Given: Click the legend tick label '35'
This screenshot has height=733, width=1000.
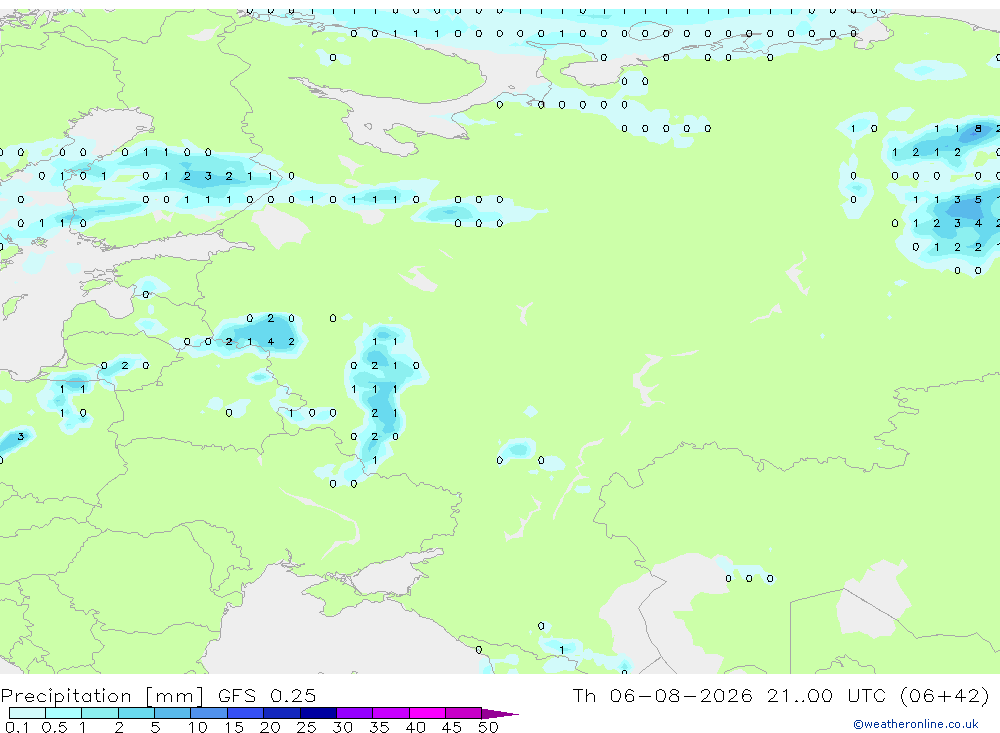Looking at the screenshot, I should click(379, 727).
